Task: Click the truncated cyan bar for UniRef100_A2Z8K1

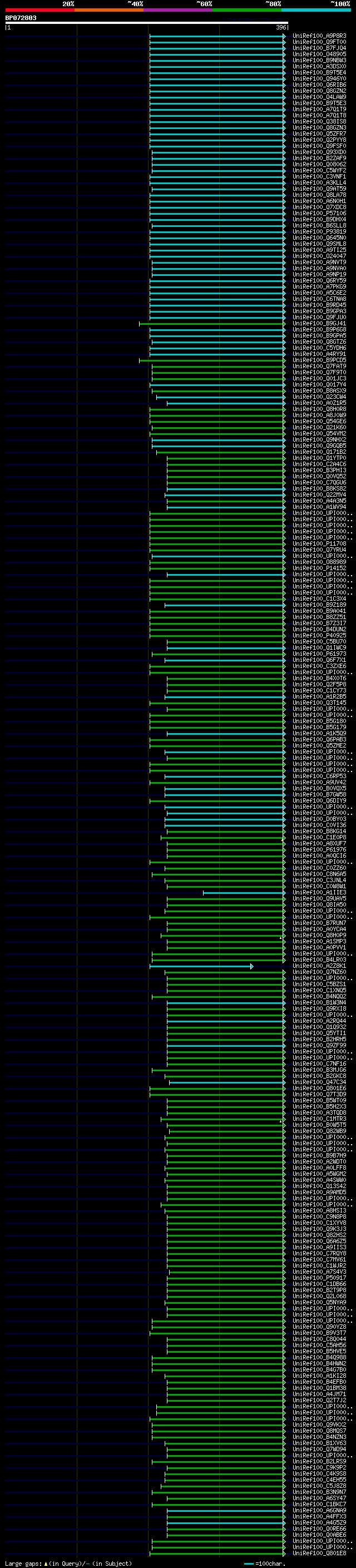Action: (x=201, y=966)
